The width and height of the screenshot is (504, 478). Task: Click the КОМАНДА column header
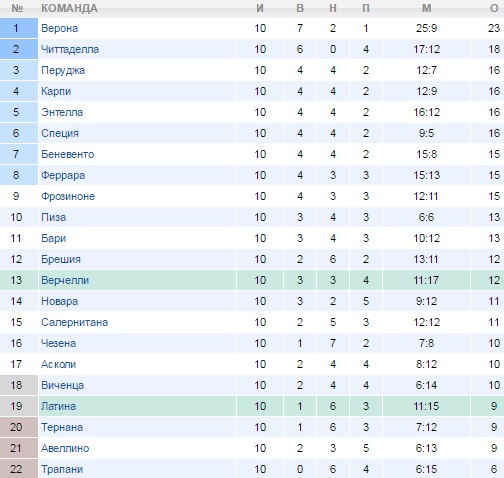point(69,8)
